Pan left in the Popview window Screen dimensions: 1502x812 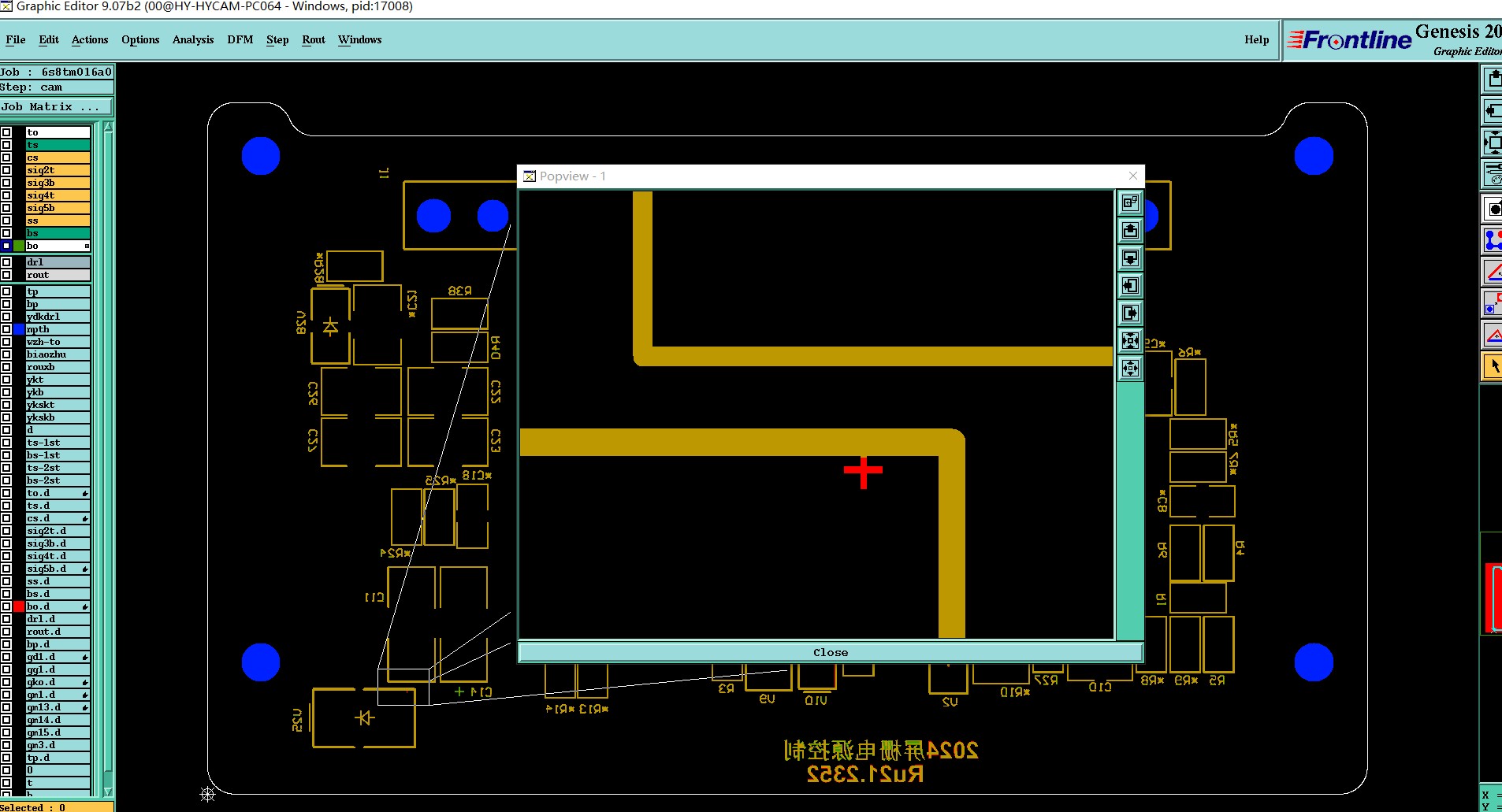coord(1130,286)
